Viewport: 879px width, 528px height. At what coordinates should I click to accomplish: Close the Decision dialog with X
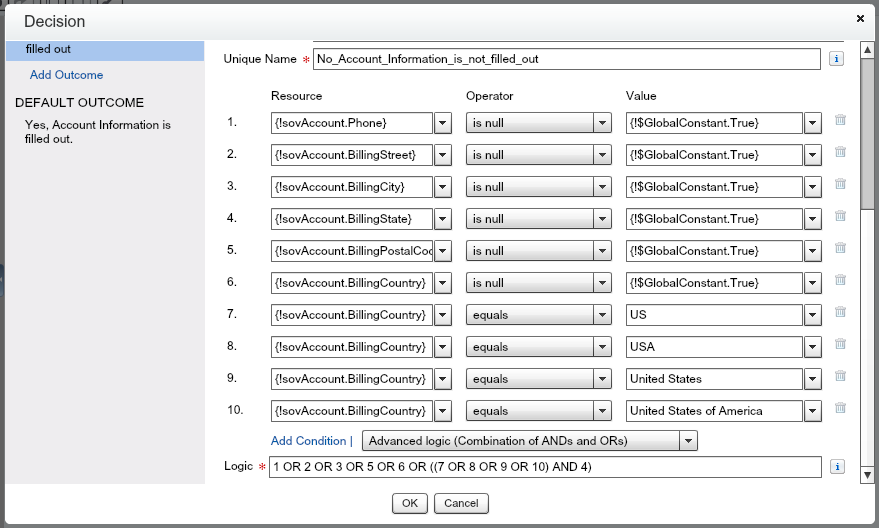[x=861, y=18]
